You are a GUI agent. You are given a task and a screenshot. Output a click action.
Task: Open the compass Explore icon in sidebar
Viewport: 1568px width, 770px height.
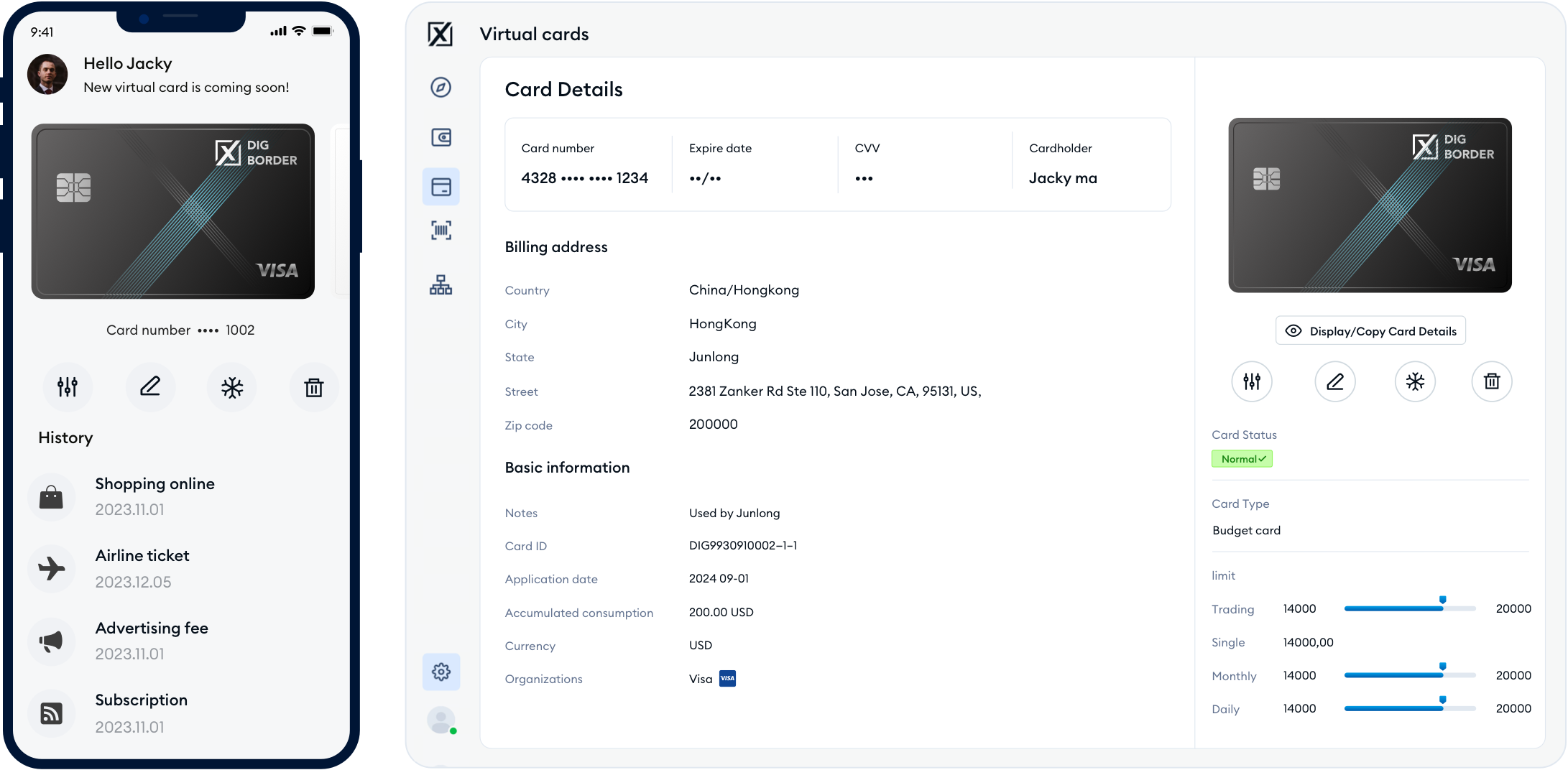(441, 88)
